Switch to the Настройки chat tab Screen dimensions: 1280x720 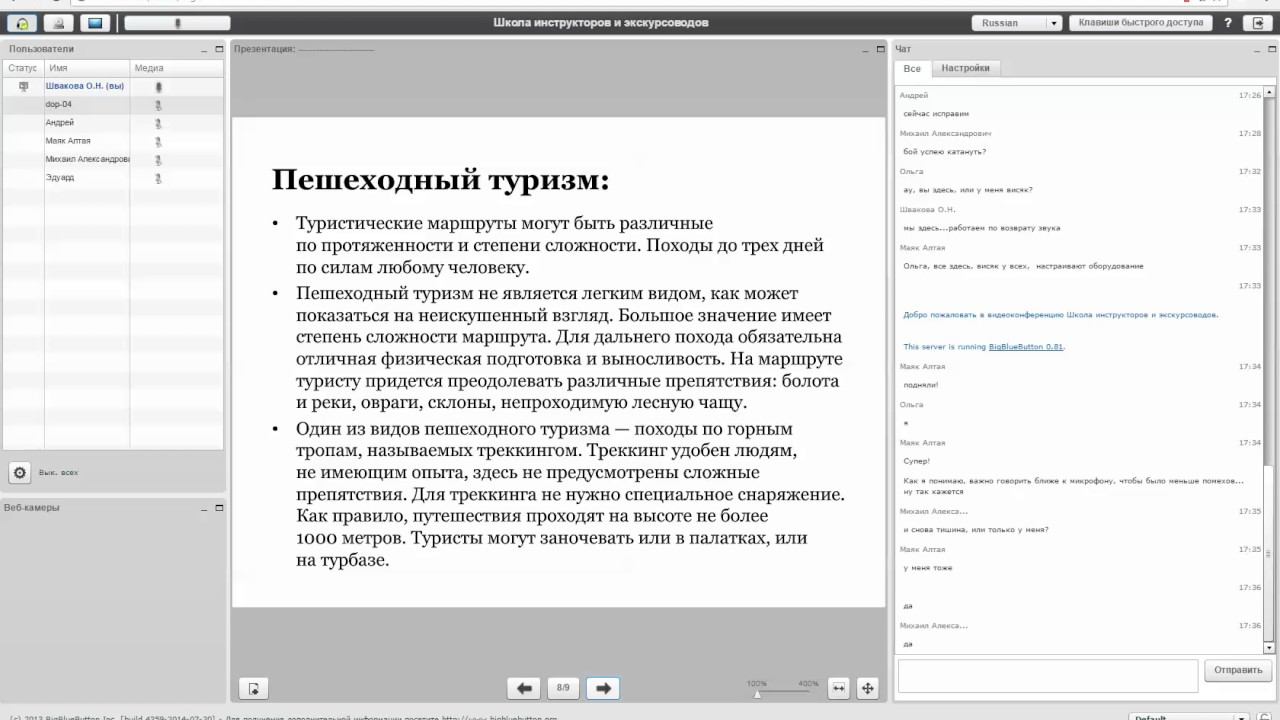(965, 68)
